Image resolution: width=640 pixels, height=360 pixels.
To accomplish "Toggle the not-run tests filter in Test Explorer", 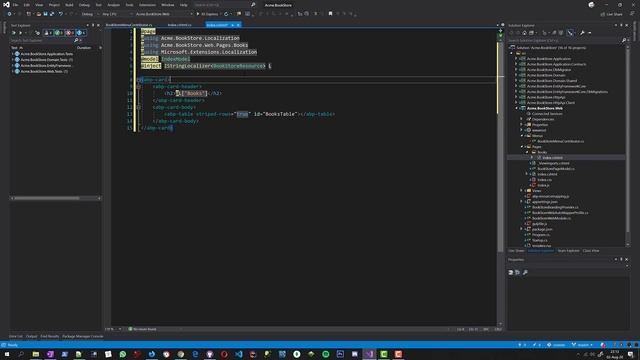I will pyautogui.click(x=81, y=33).
